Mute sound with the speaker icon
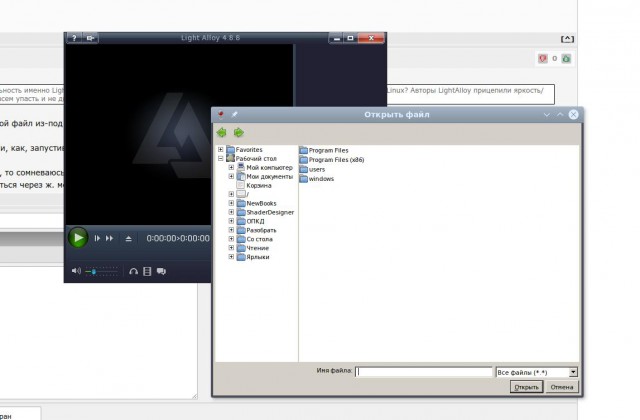The height and width of the screenshot is (420, 640). coord(76,271)
